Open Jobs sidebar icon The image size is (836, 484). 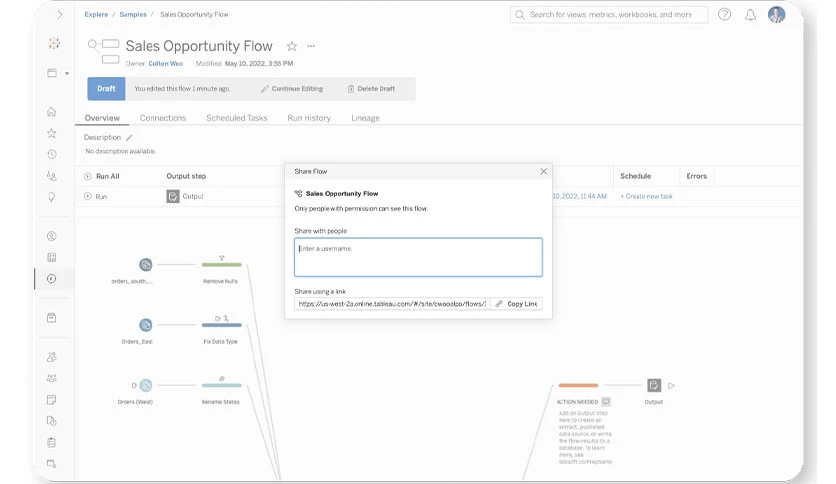point(52,421)
